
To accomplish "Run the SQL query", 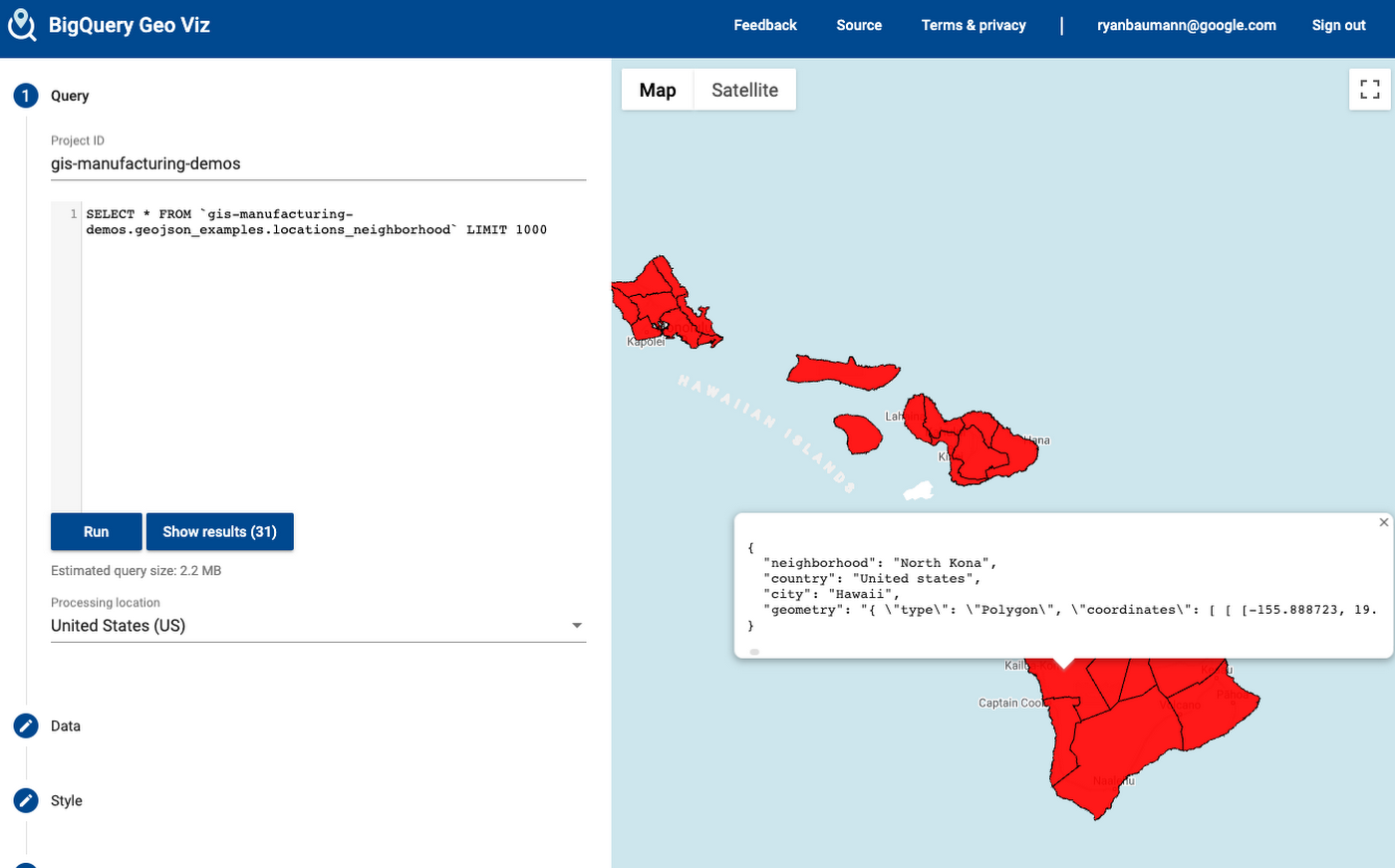I will pyautogui.click(x=97, y=532).
